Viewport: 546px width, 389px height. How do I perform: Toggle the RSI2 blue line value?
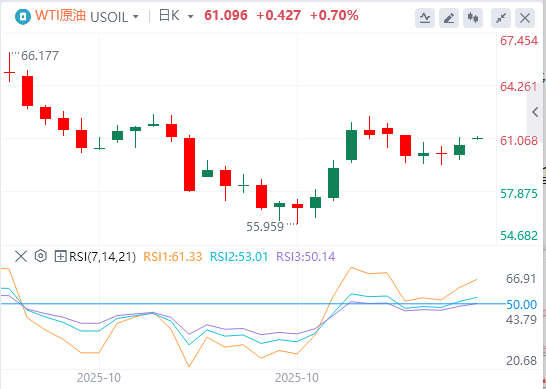(x=239, y=257)
